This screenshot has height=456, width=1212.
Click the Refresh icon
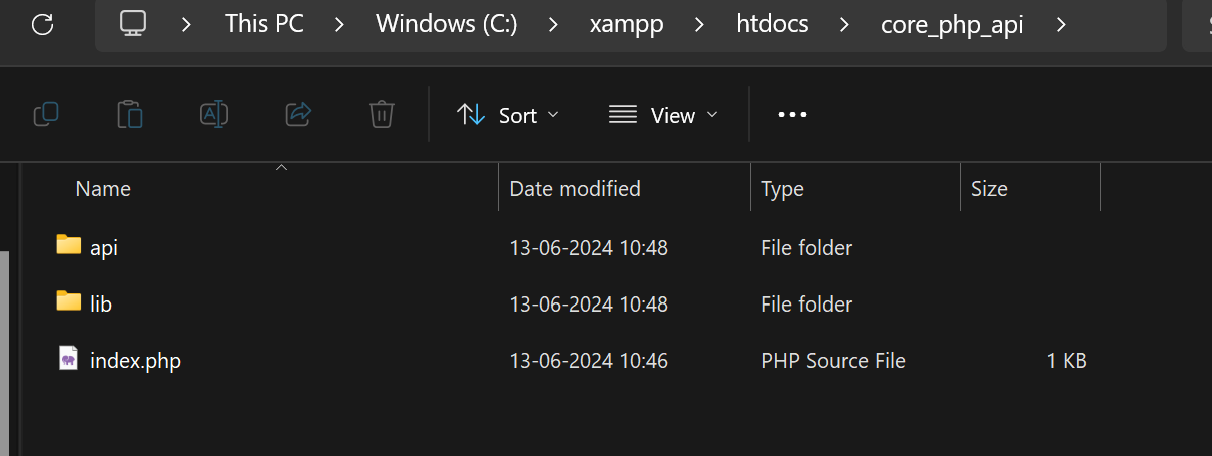pyautogui.click(x=42, y=25)
